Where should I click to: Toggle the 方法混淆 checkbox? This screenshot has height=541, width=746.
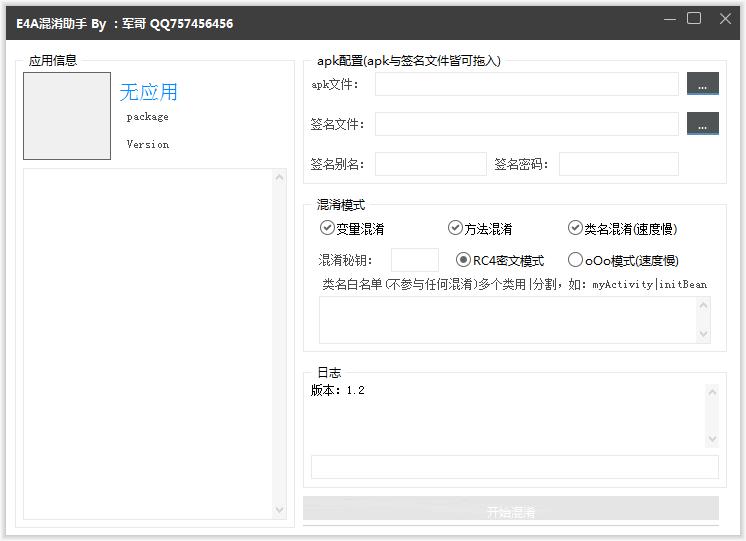[455, 228]
